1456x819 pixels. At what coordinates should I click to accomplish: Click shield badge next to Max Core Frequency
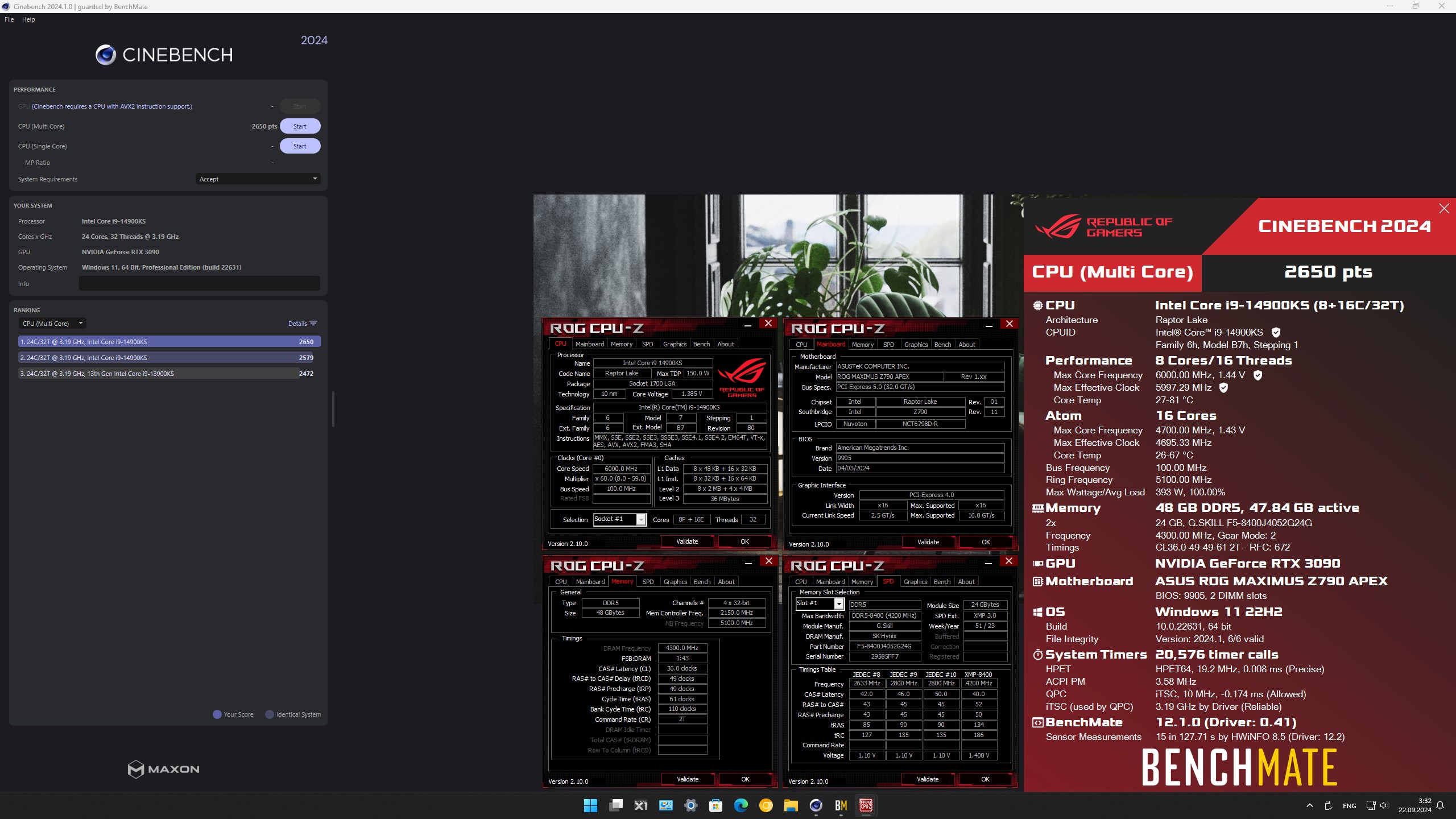point(1258,375)
